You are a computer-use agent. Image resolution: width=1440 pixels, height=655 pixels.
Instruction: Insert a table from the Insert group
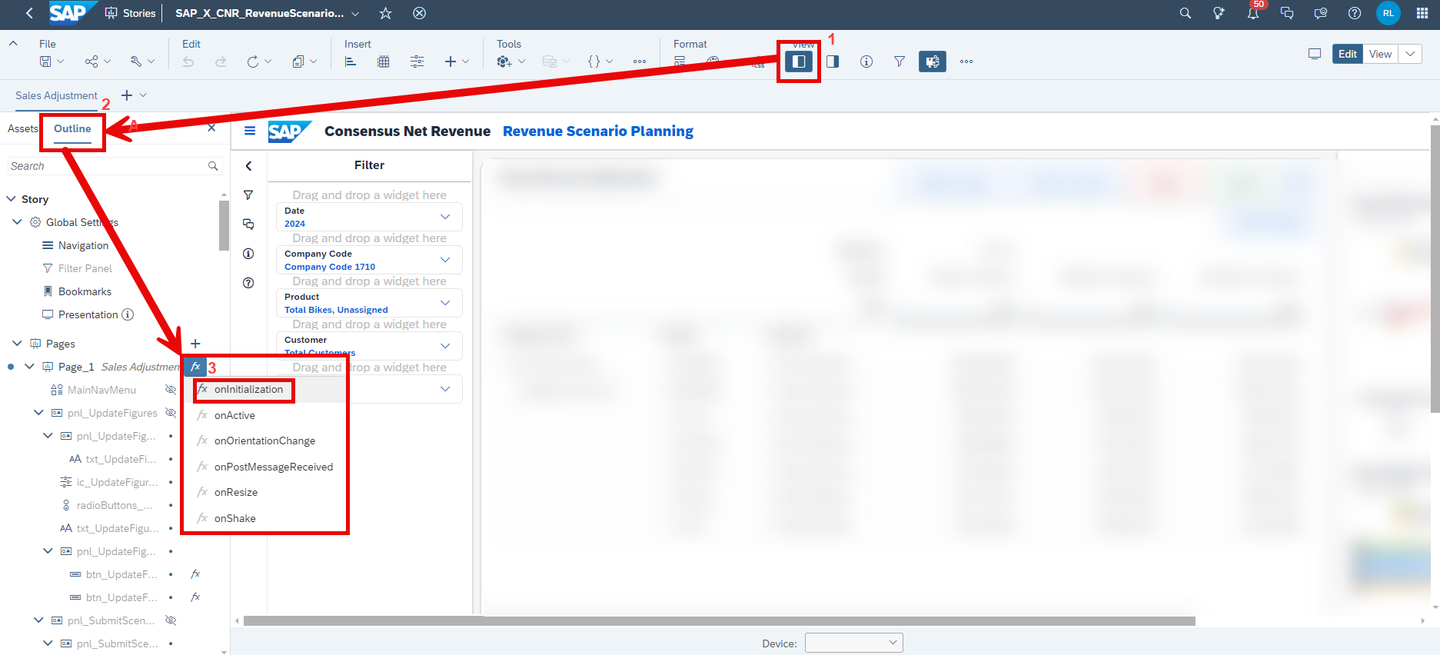[x=383, y=61]
